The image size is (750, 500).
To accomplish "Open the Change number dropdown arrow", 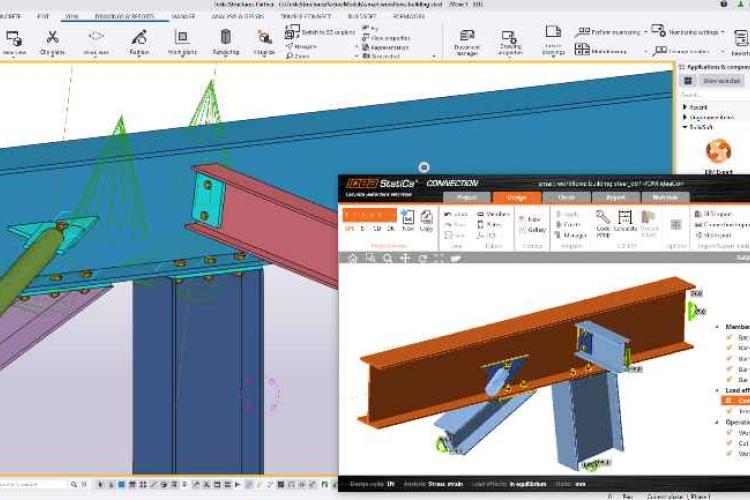I will [723, 51].
